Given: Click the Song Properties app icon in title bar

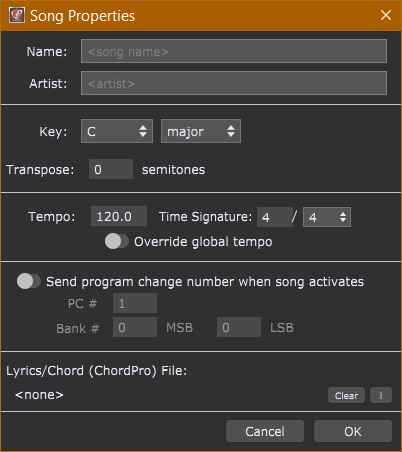Looking at the screenshot, I should 17,15.
